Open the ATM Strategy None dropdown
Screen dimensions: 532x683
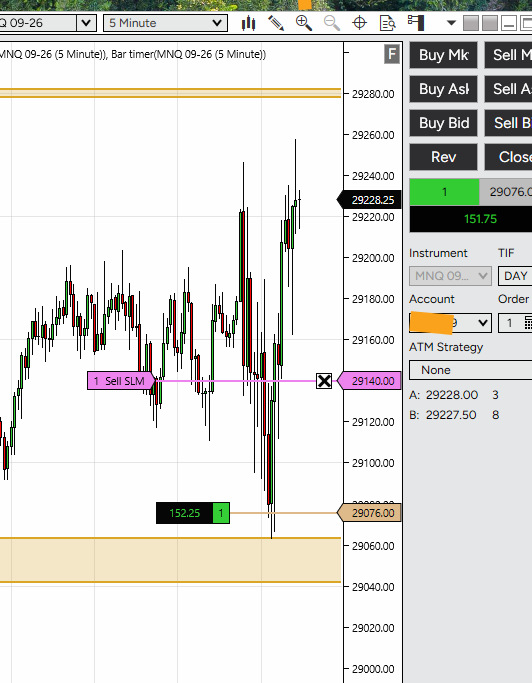[471, 370]
